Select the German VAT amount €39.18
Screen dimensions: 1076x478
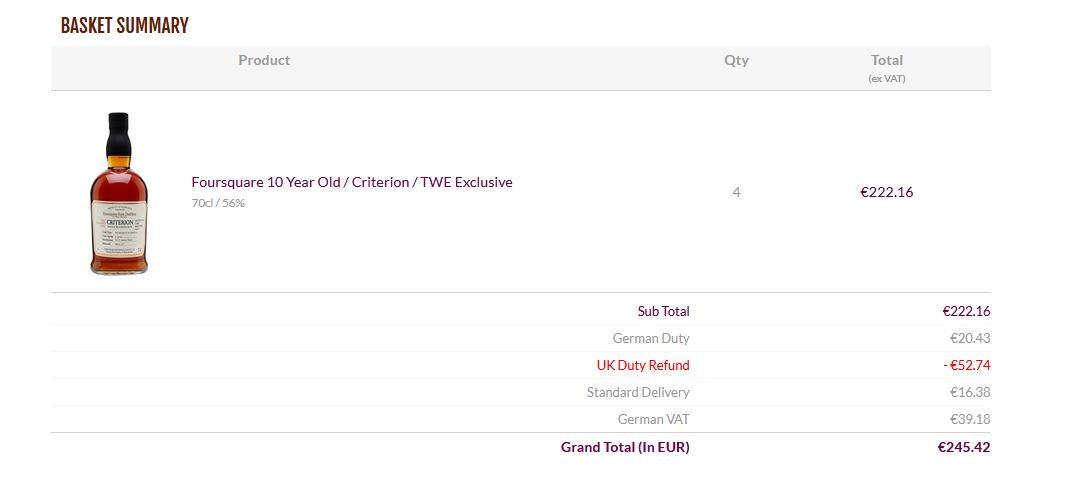click(x=970, y=419)
